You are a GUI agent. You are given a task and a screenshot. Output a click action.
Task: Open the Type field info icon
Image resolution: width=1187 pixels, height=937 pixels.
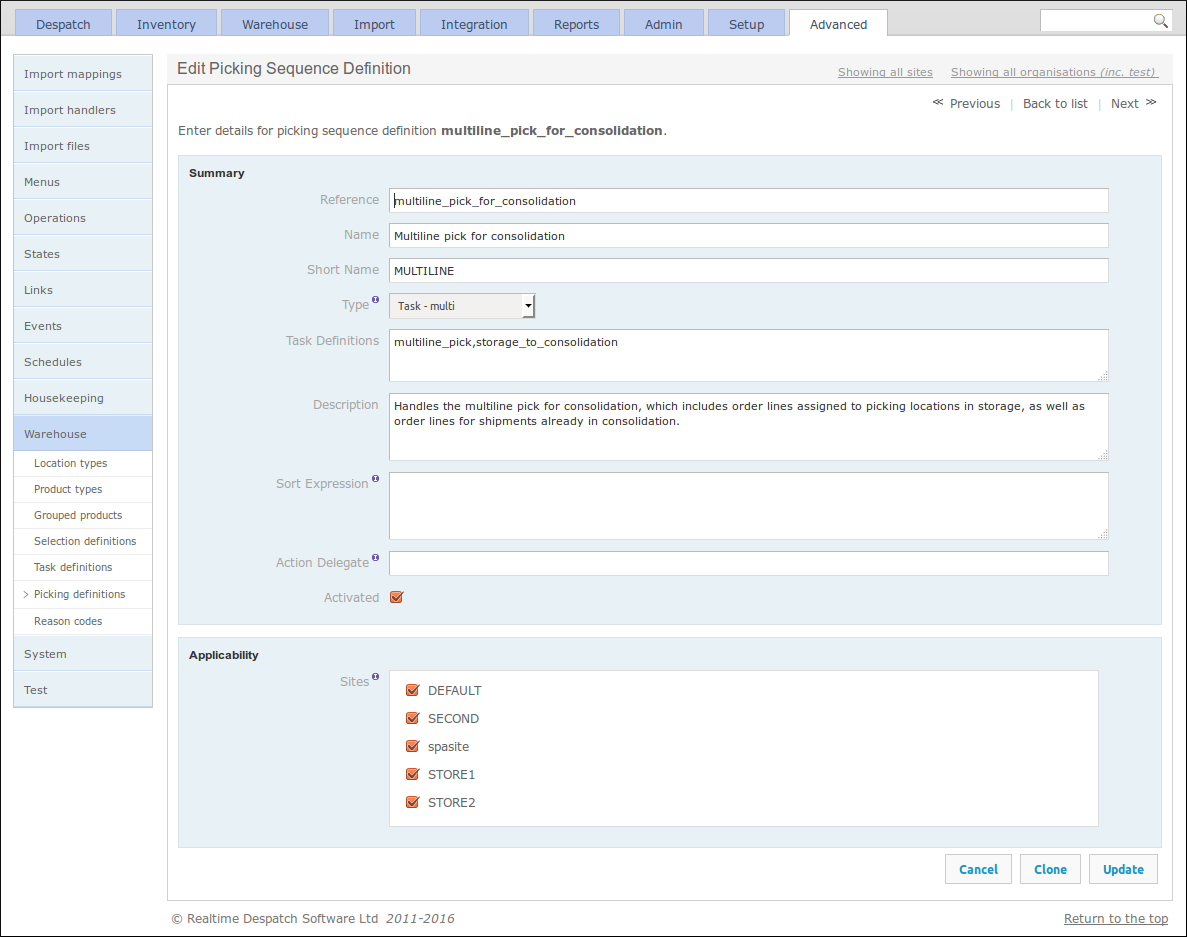click(375, 300)
